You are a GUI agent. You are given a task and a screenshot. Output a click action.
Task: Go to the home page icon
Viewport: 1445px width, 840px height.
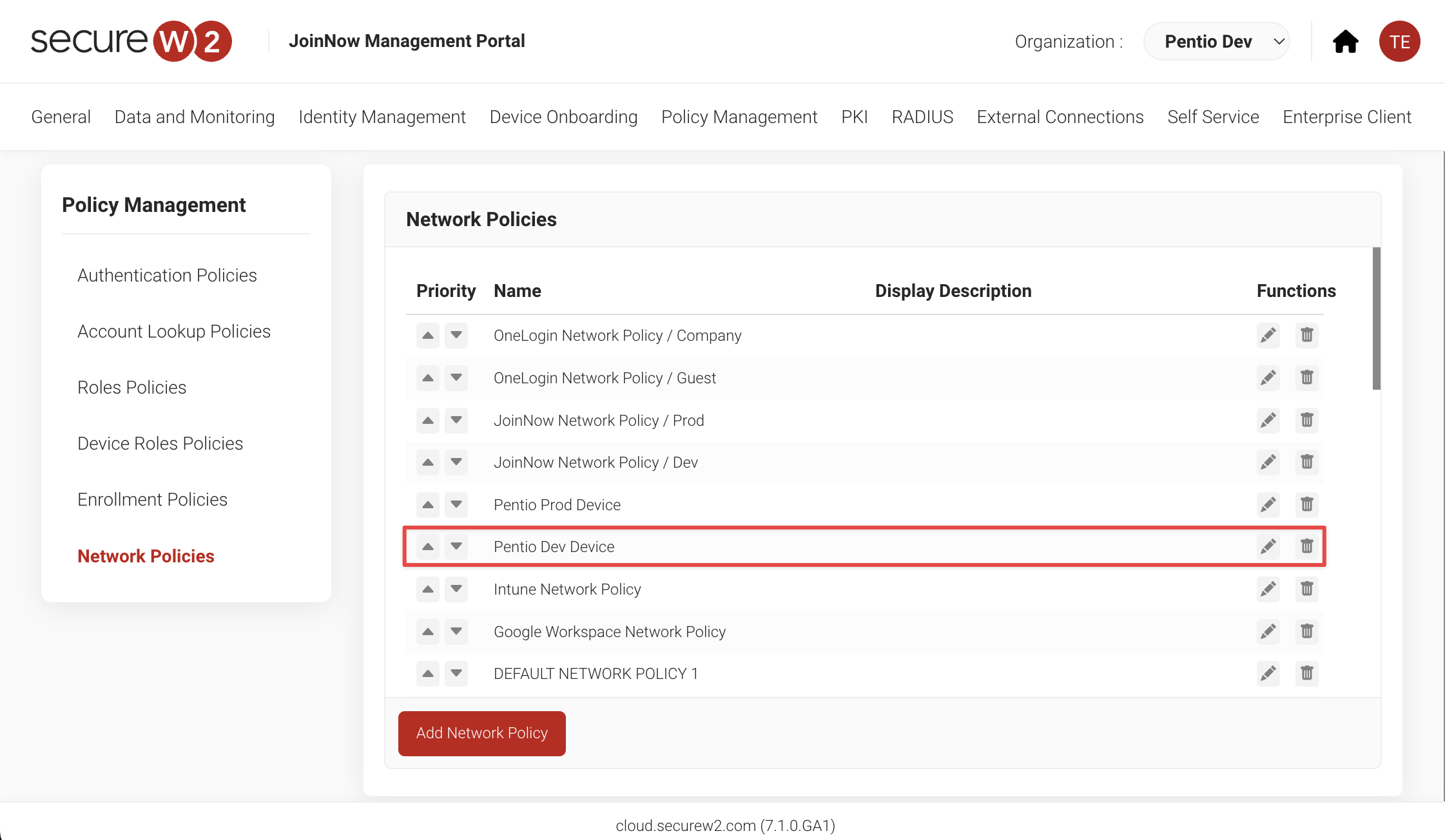click(1345, 41)
